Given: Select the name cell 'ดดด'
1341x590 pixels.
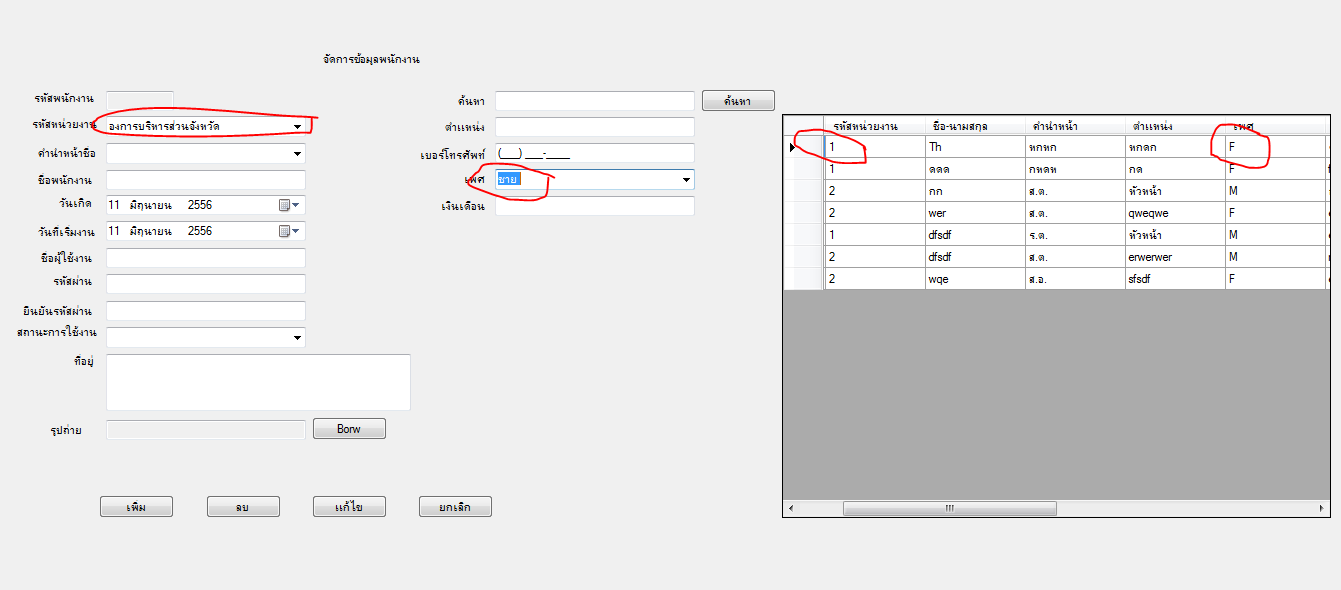Looking at the screenshot, I should [x=976, y=169].
